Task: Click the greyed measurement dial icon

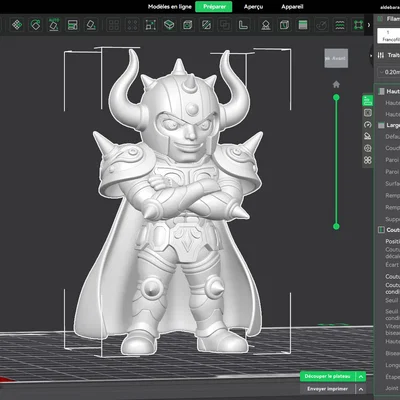Action: coord(321,25)
